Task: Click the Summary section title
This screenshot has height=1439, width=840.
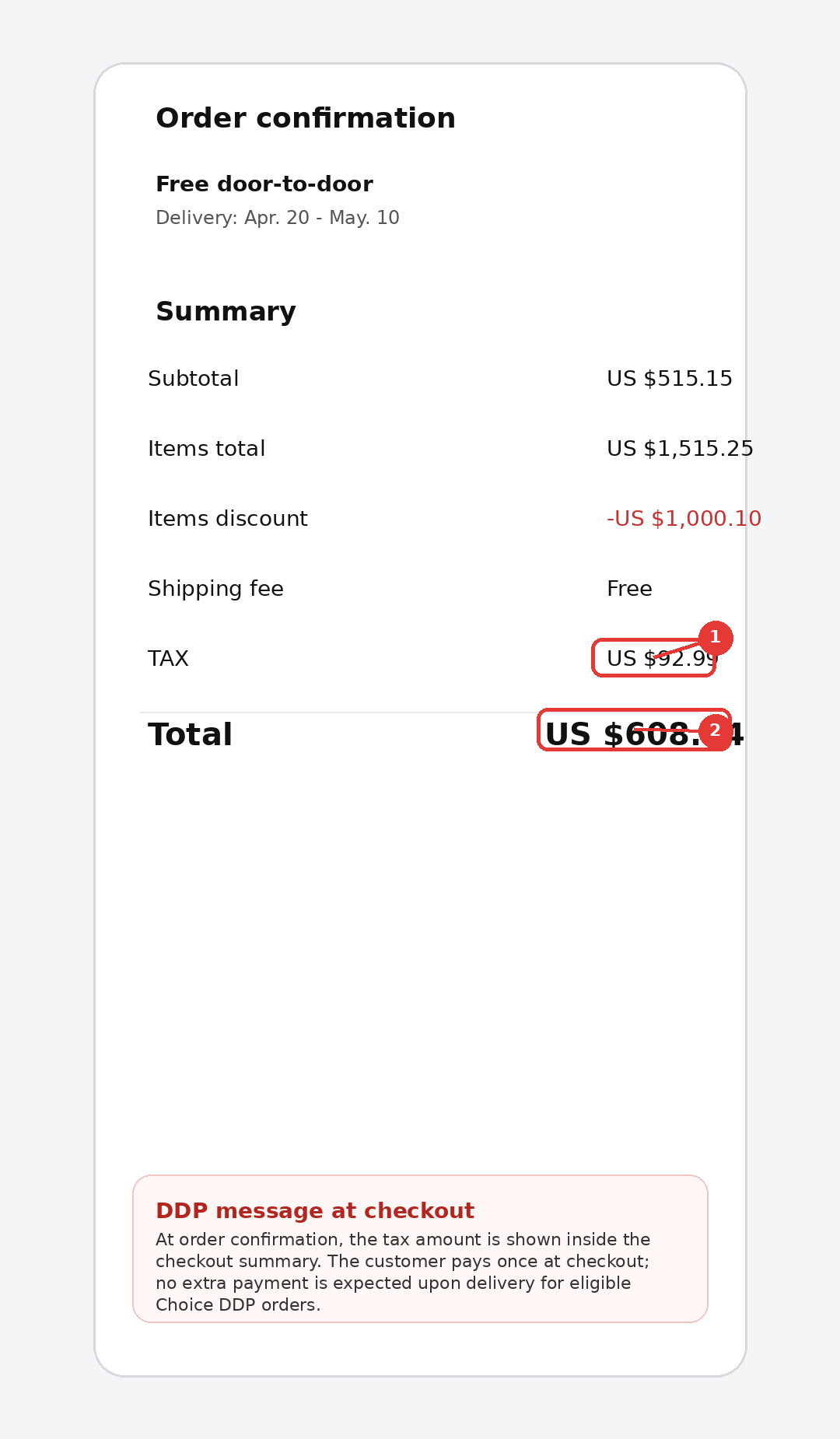Action: tap(226, 311)
